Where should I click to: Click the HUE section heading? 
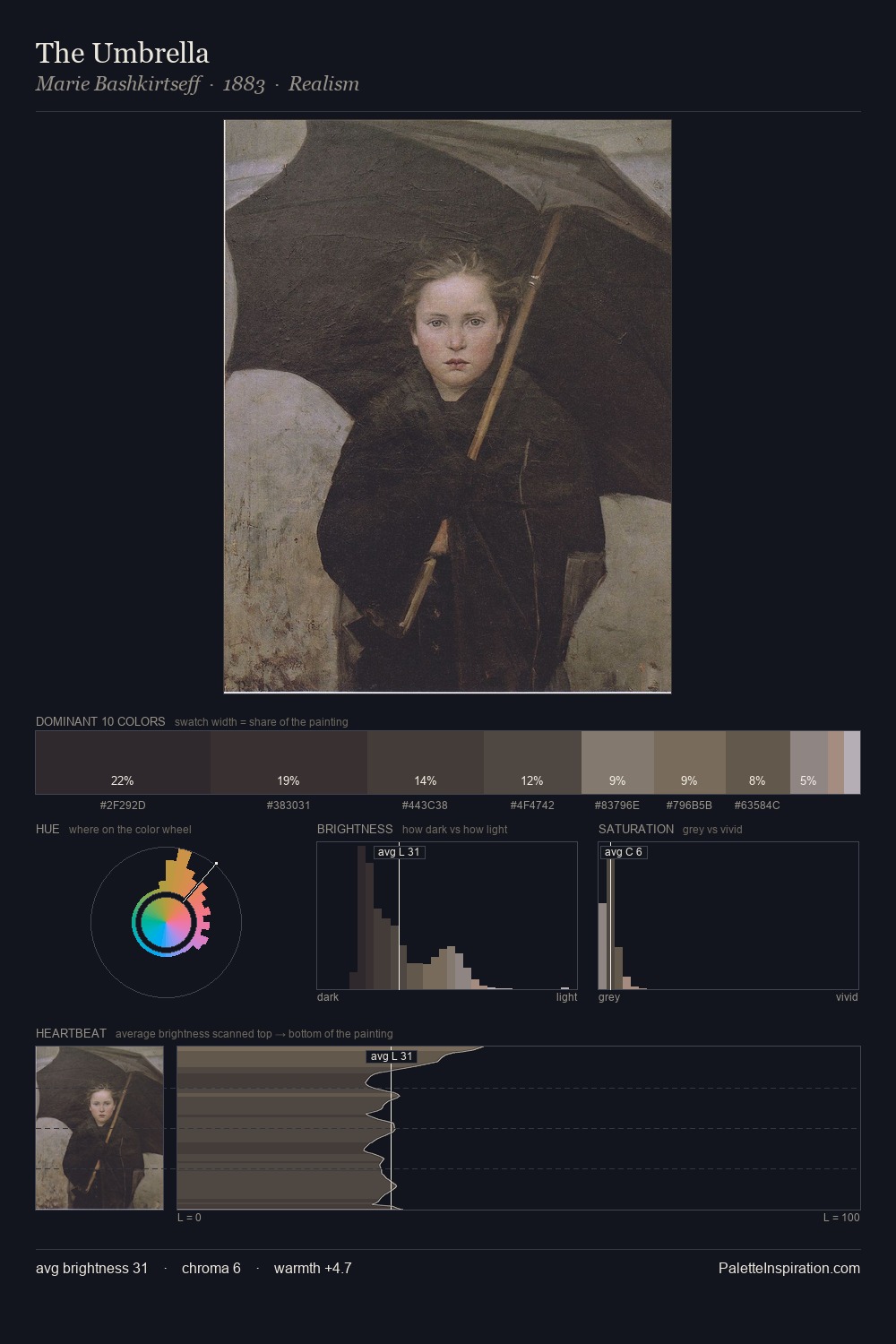(x=47, y=829)
